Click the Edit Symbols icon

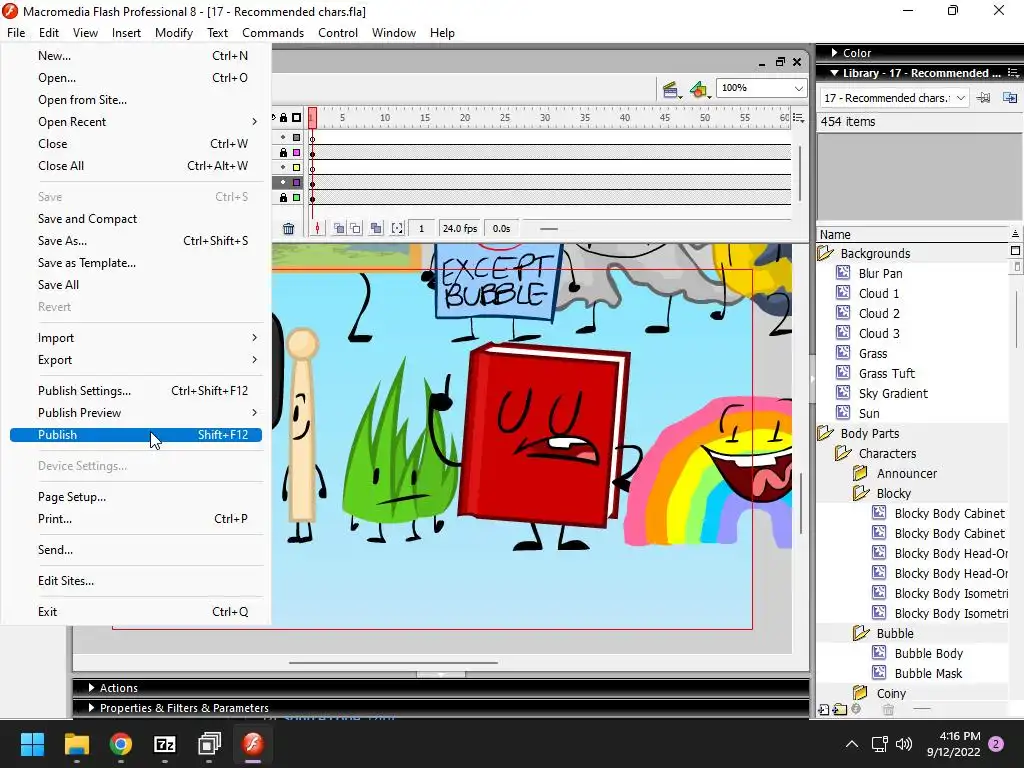(x=699, y=89)
